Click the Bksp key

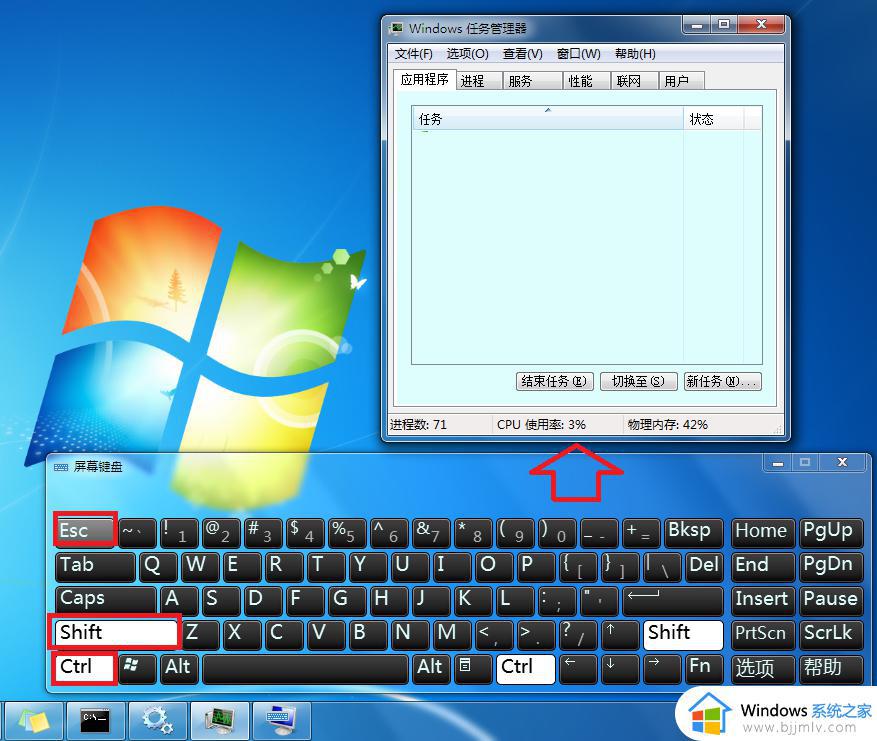pyautogui.click(x=693, y=532)
